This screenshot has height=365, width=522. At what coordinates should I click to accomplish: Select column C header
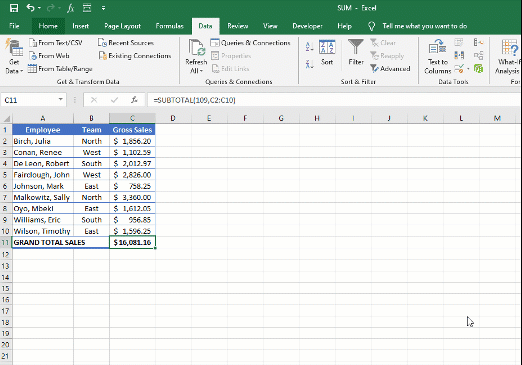[132, 118]
